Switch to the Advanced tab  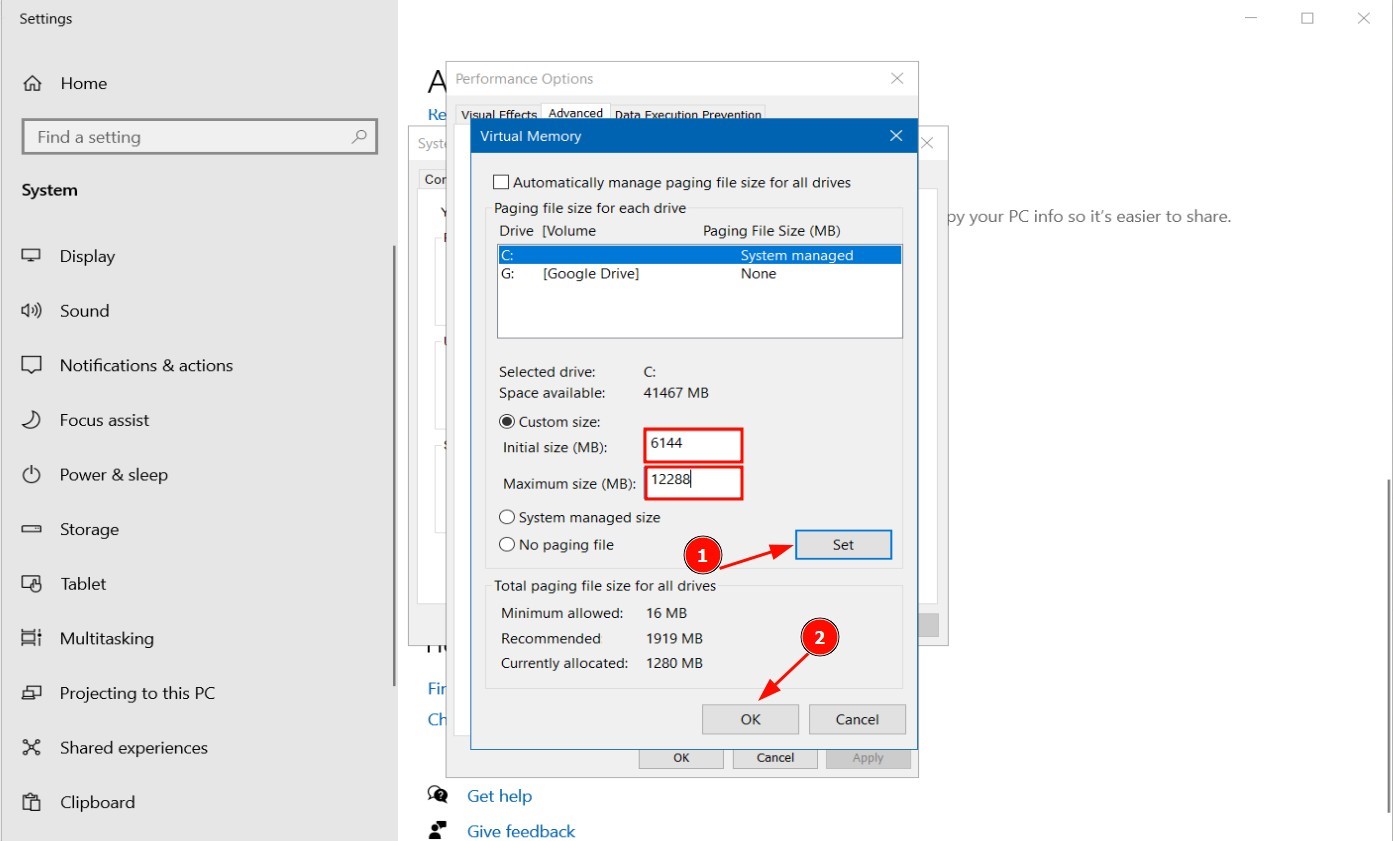(x=575, y=114)
